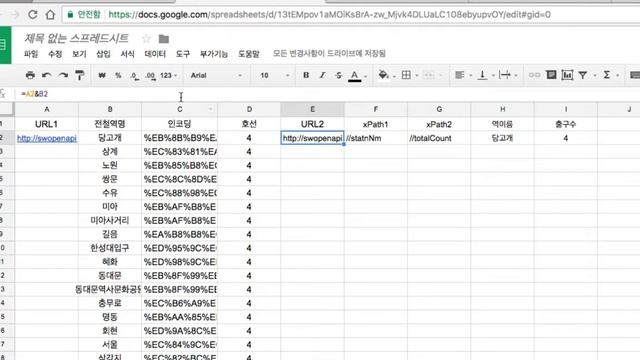Click the move to folder icon
640x360 pixels.
click(x=164, y=39)
